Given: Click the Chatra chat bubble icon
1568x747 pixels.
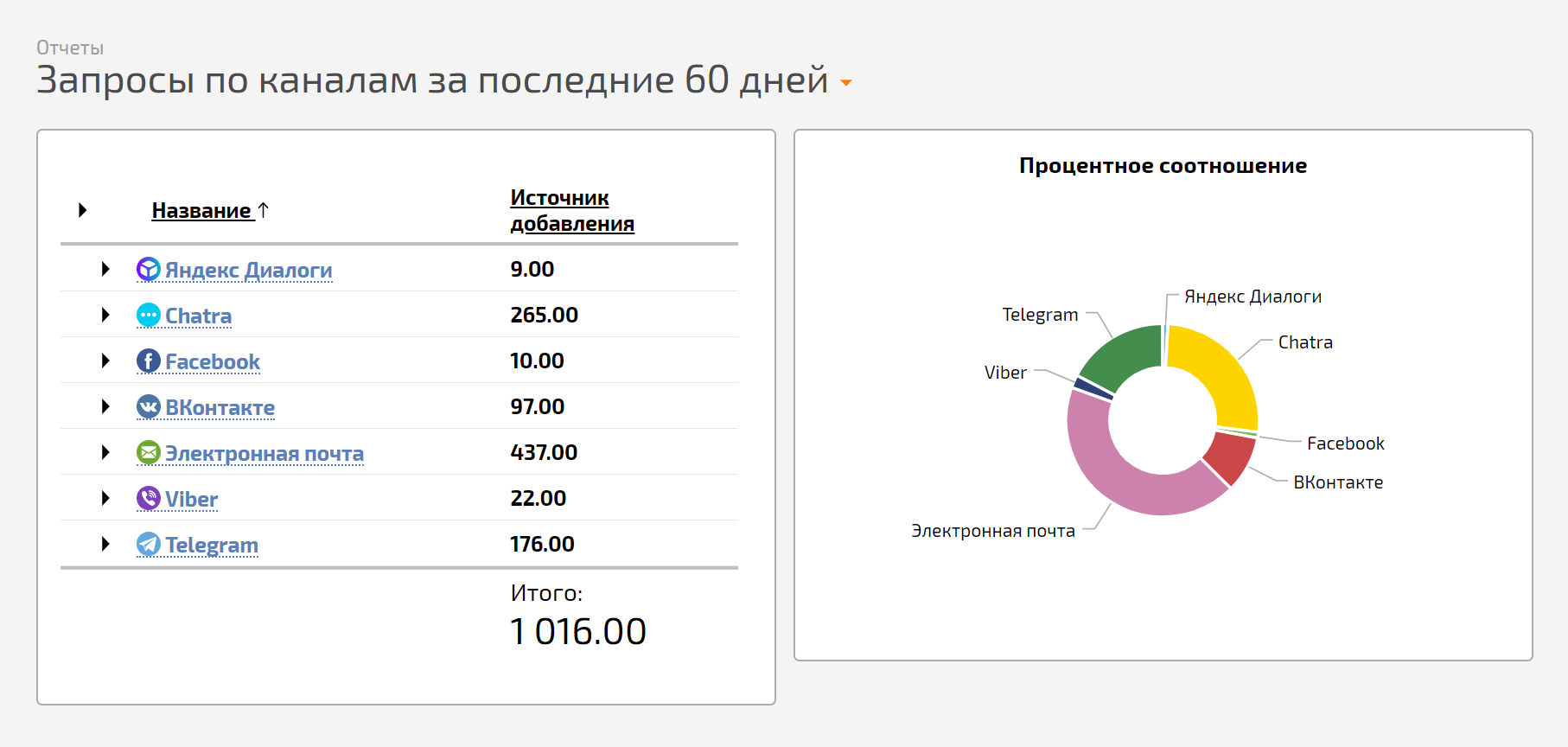Looking at the screenshot, I should click(149, 315).
